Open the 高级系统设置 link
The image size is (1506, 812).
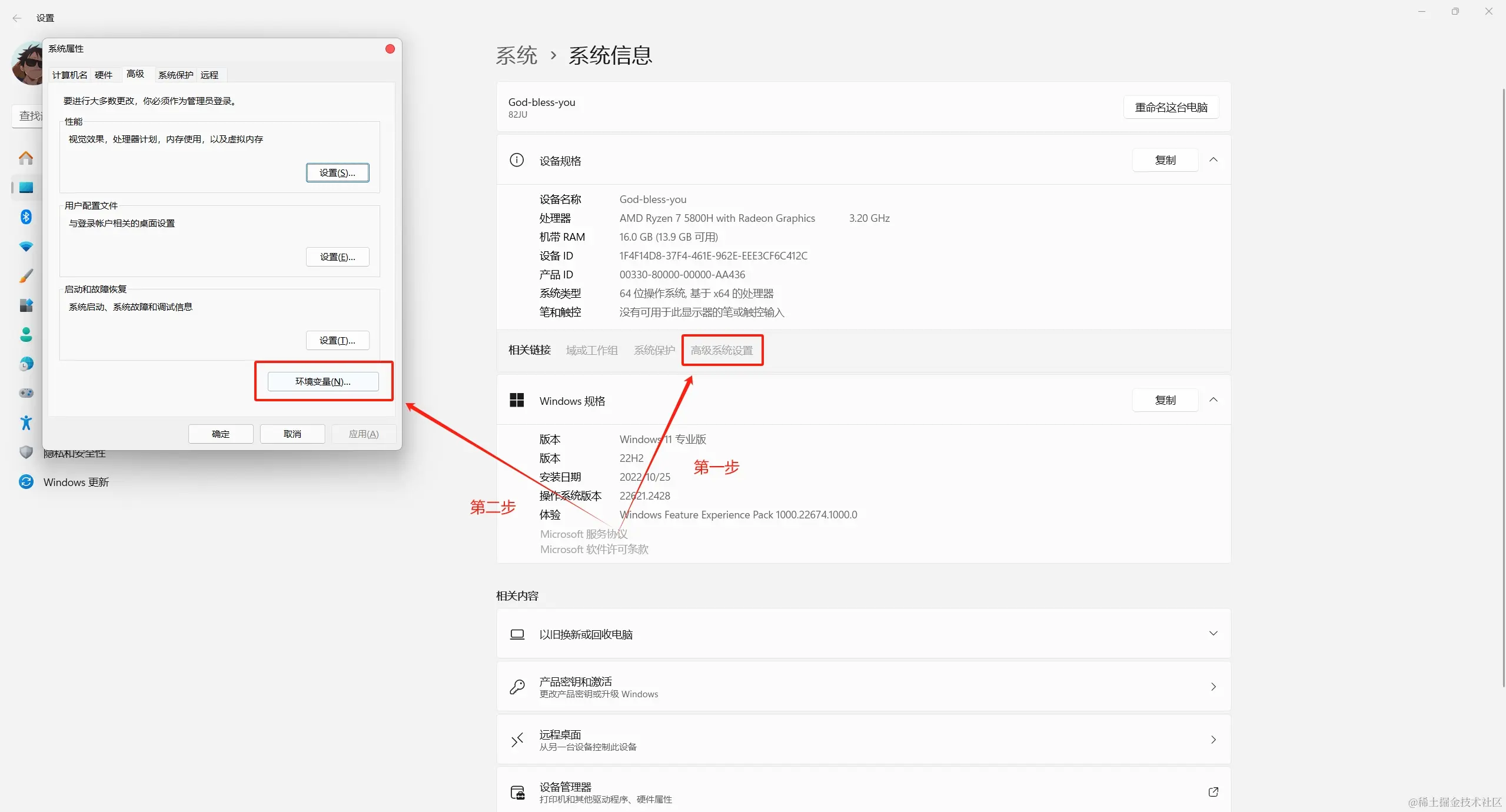[x=722, y=350]
